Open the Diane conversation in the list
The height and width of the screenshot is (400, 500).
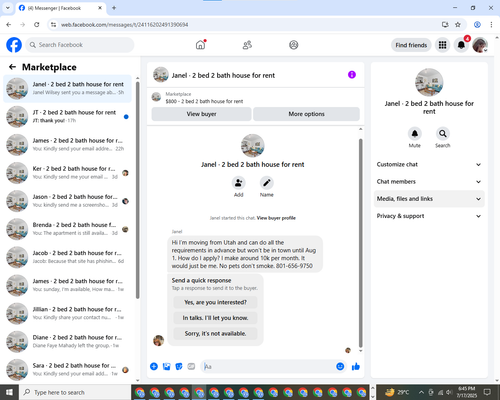[x=67, y=341]
